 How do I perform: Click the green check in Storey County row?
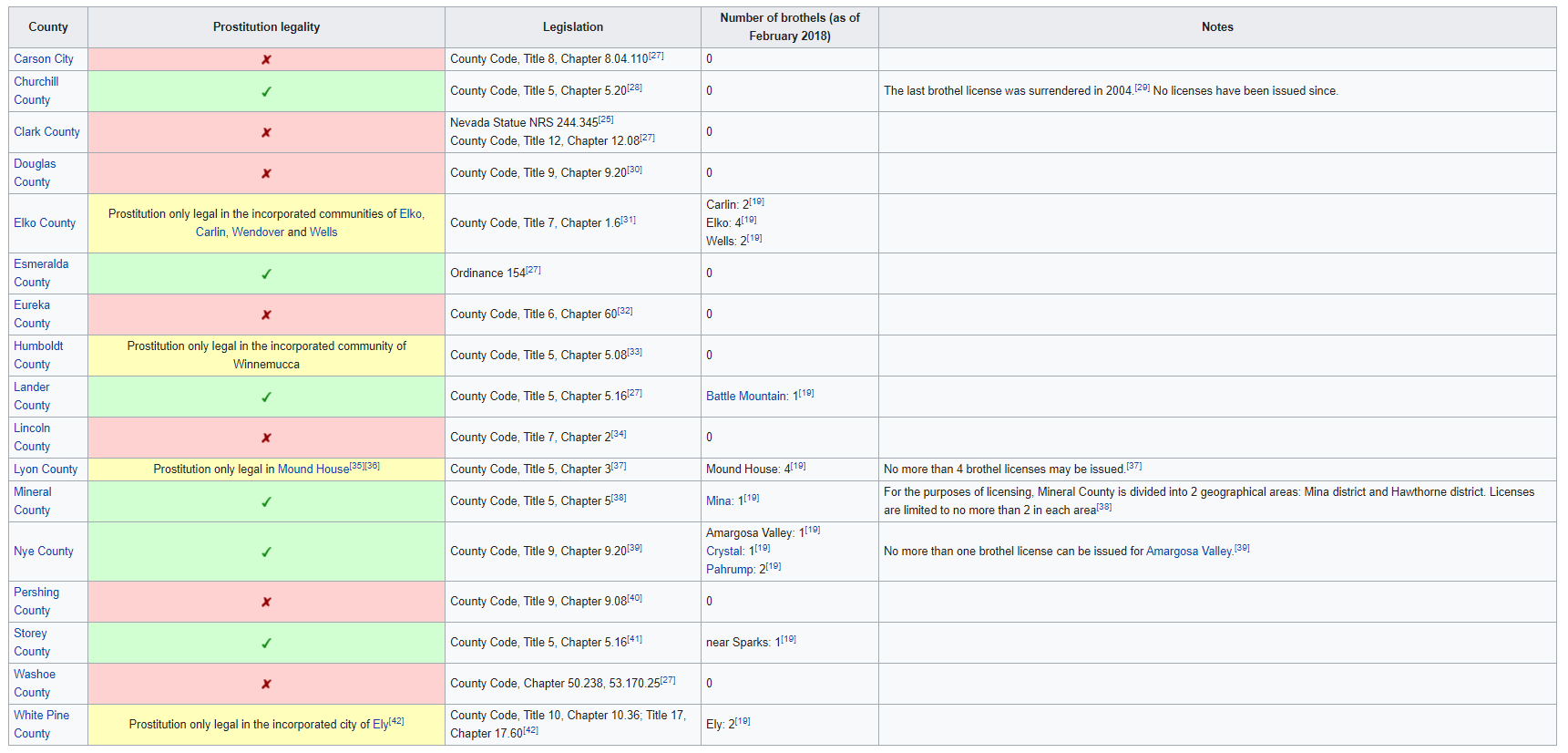[x=266, y=643]
